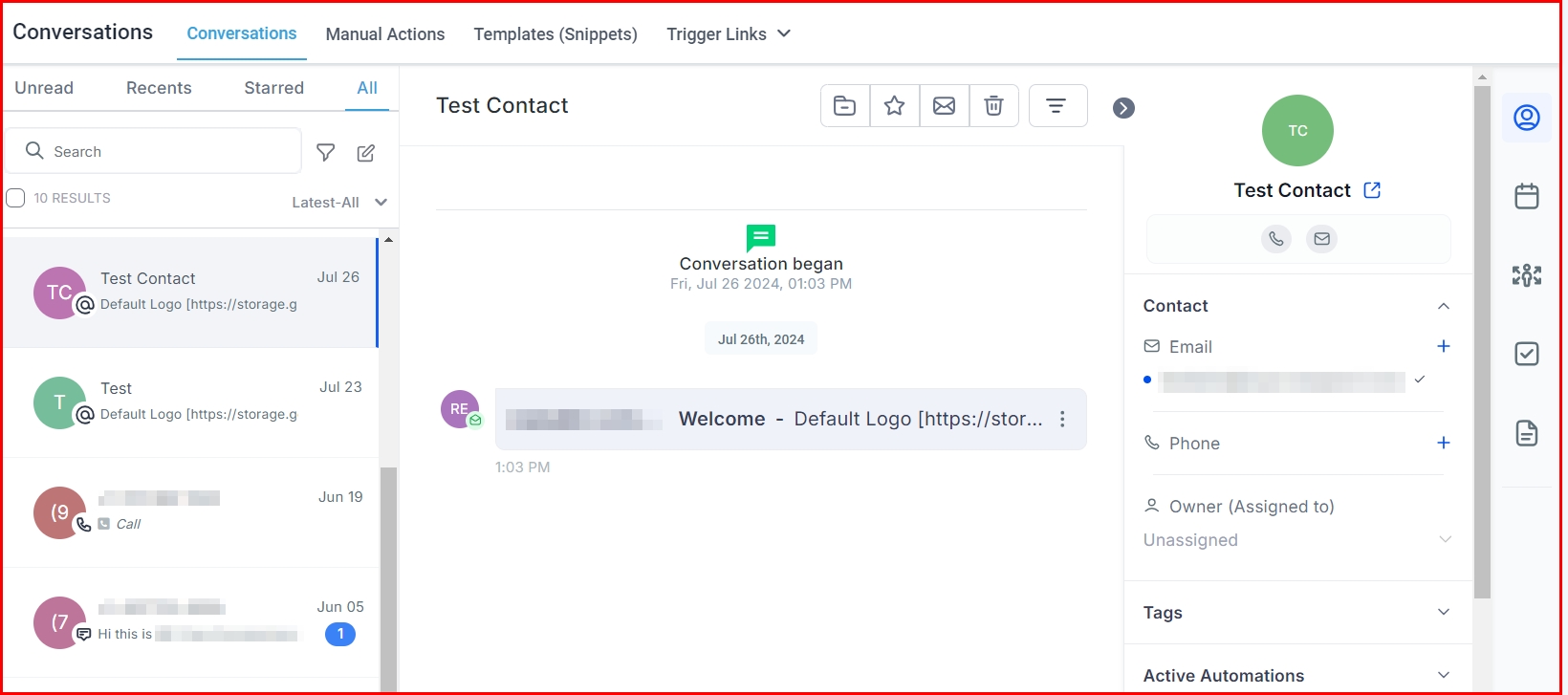Screen dimensions: 1568x695
Task: Open the Owner Unassigned dropdown
Action: tap(1297, 540)
